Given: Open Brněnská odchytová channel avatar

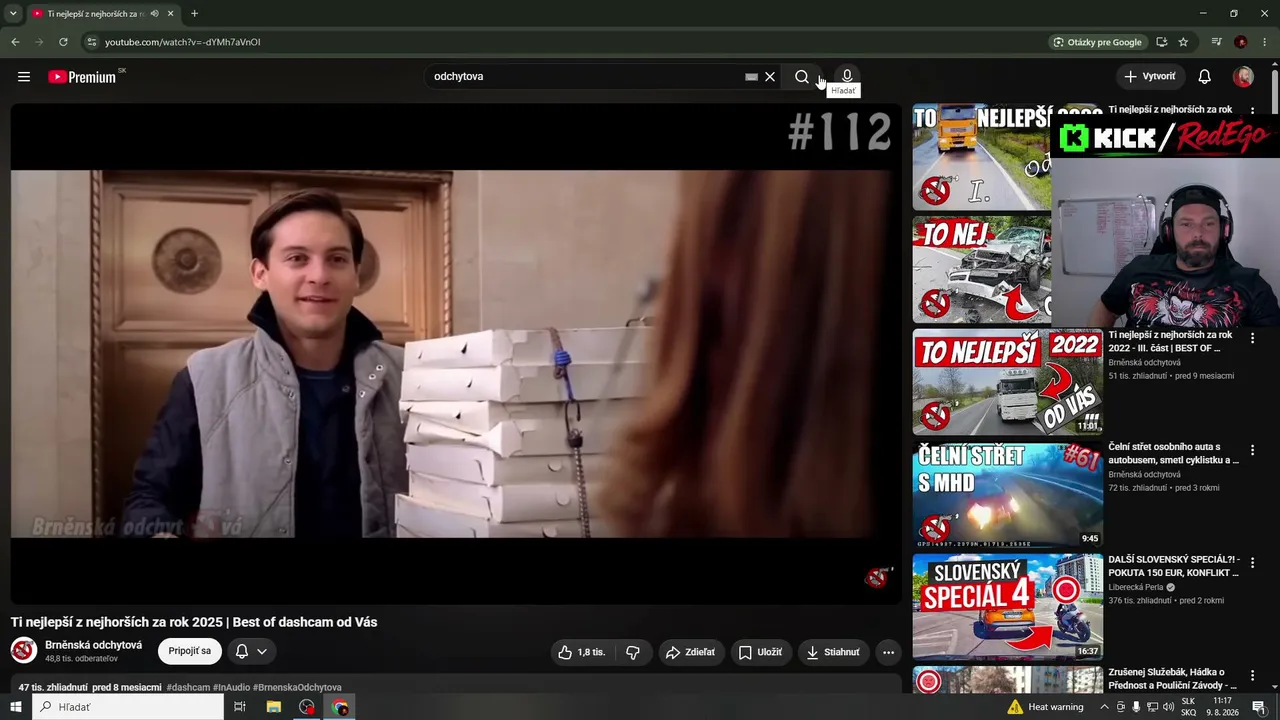Looking at the screenshot, I should 24,651.
